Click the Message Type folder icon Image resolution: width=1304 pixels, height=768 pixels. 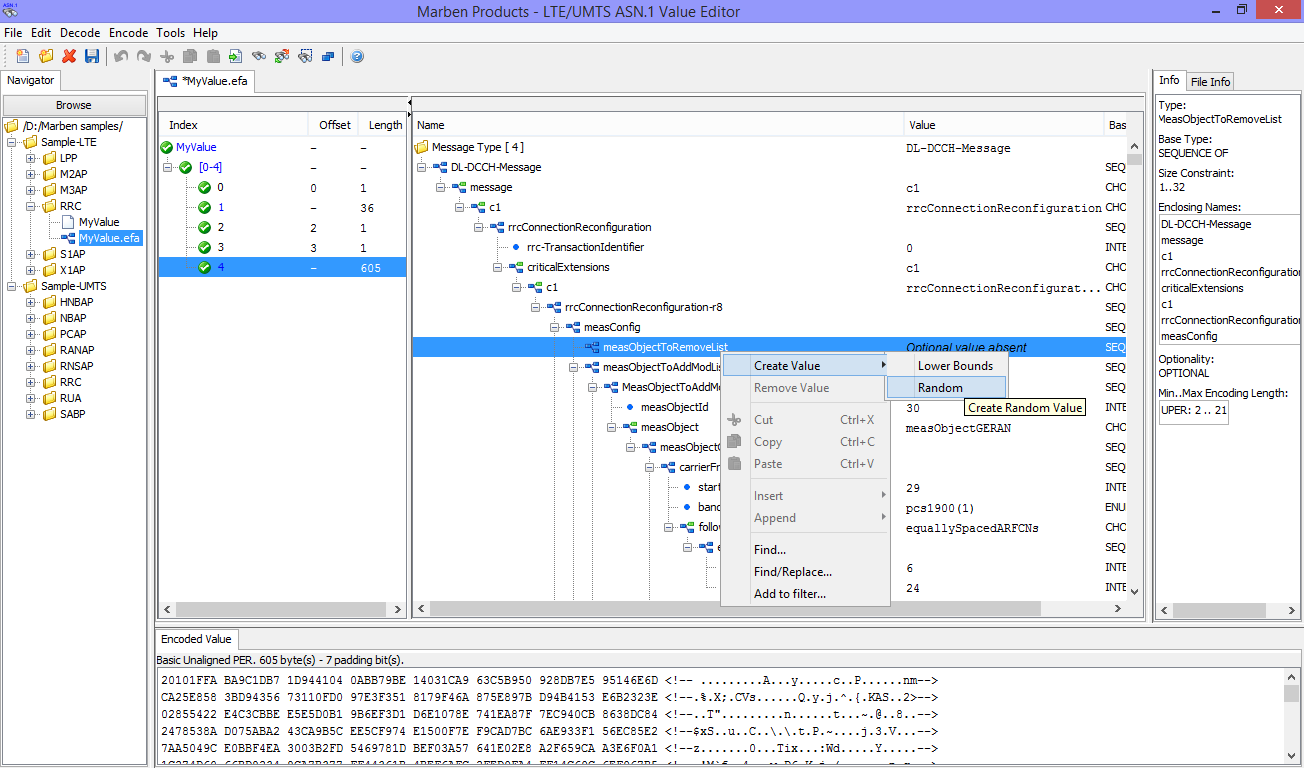(422, 147)
